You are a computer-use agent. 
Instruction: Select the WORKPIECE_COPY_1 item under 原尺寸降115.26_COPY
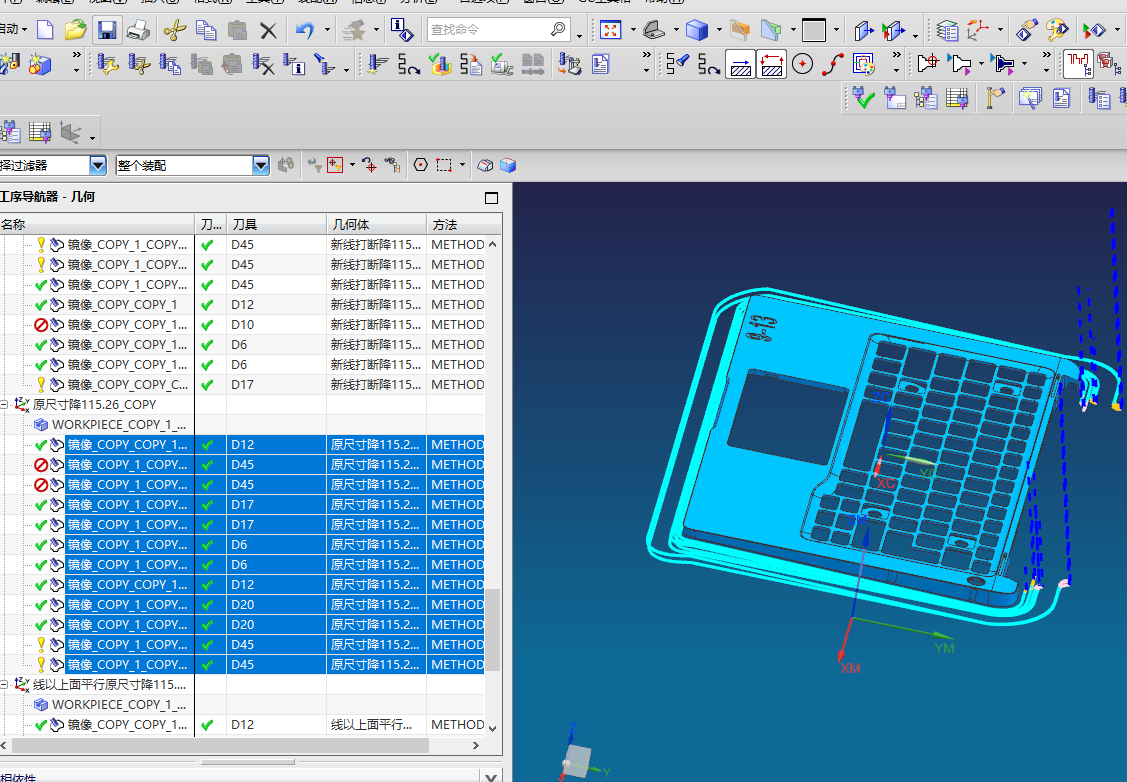tap(118, 425)
